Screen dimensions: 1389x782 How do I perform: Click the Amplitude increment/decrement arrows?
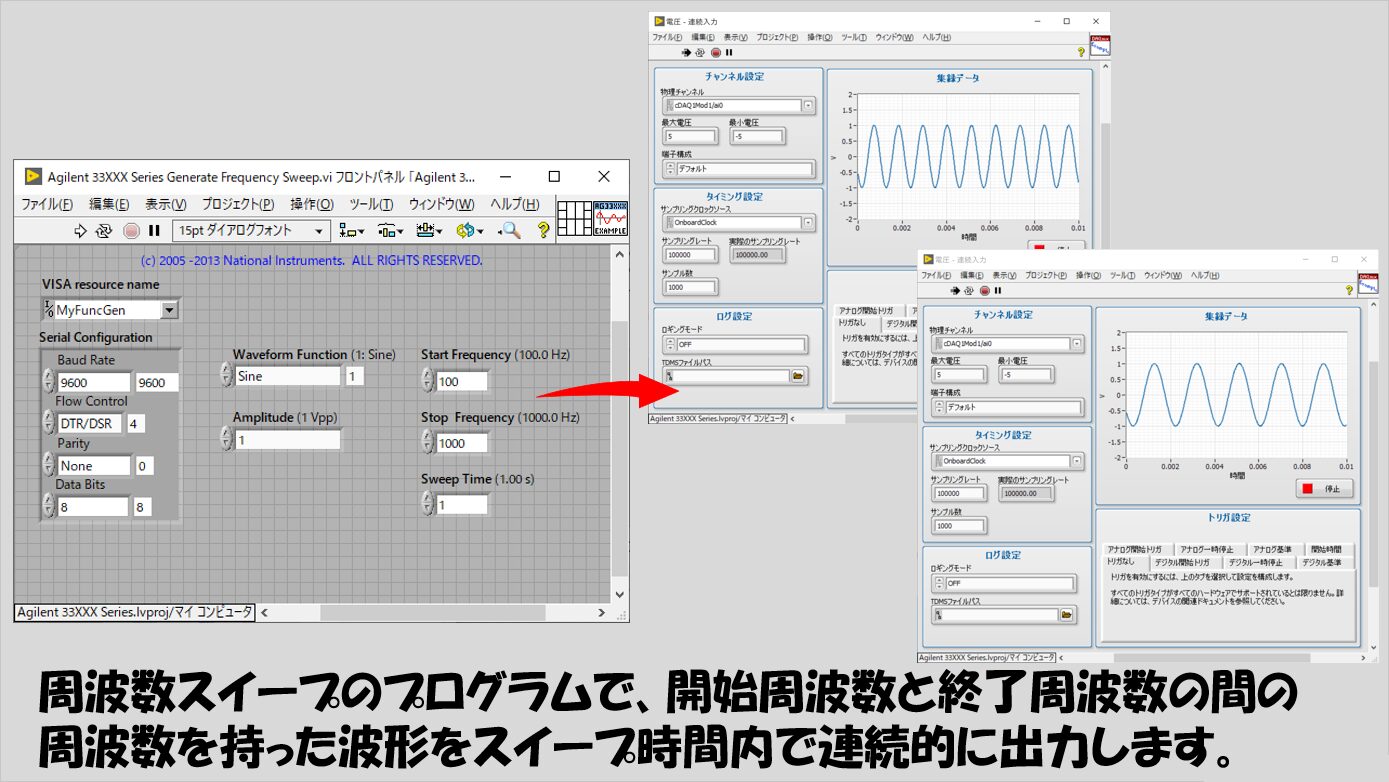[226, 439]
